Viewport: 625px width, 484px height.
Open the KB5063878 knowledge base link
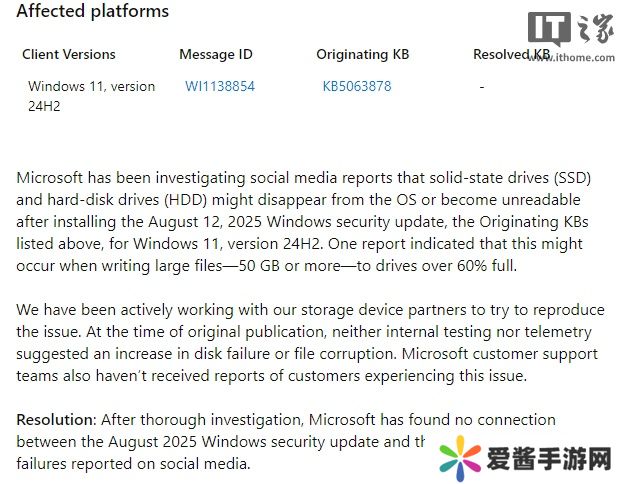[357, 86]
